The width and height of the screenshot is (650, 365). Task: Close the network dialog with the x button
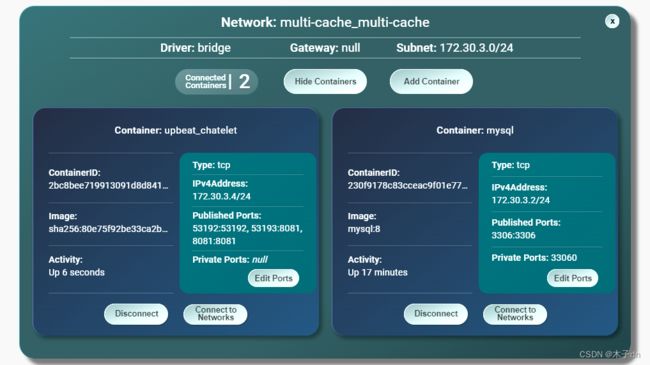612,21
